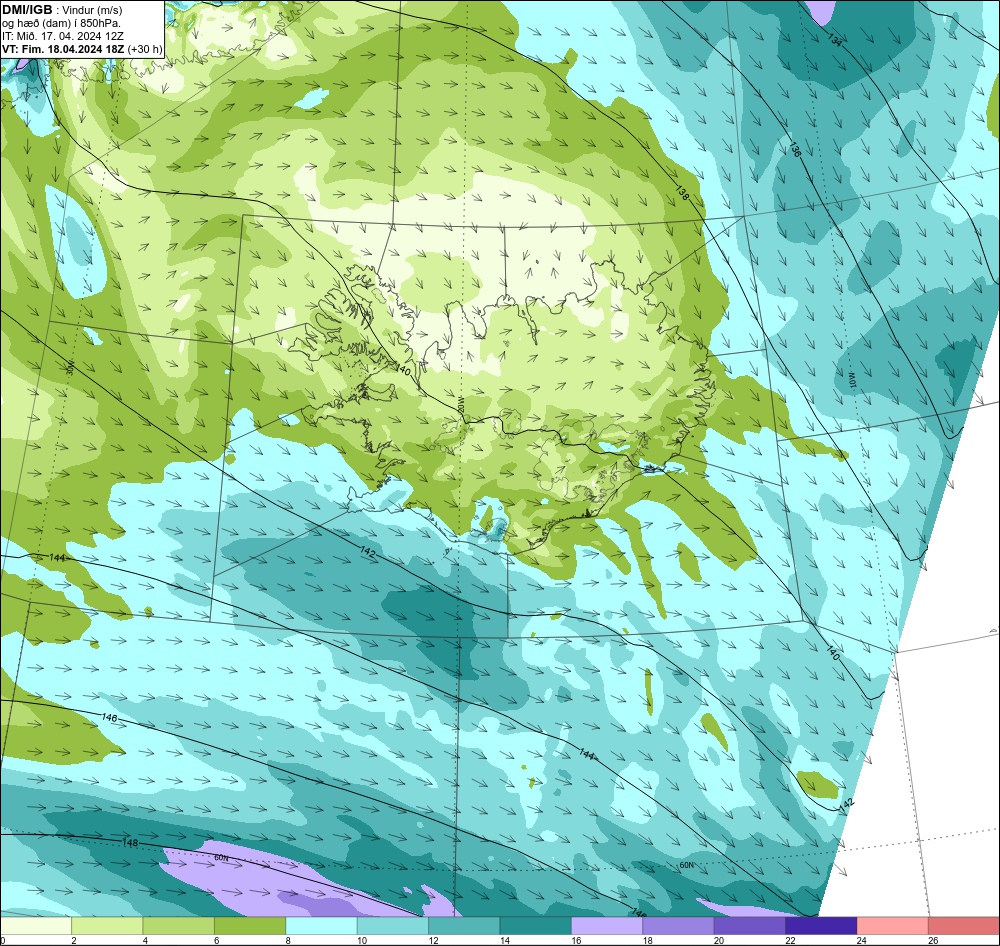
Task: Click the 6–8 m/s dark green legend swatch
Action: 250,926
